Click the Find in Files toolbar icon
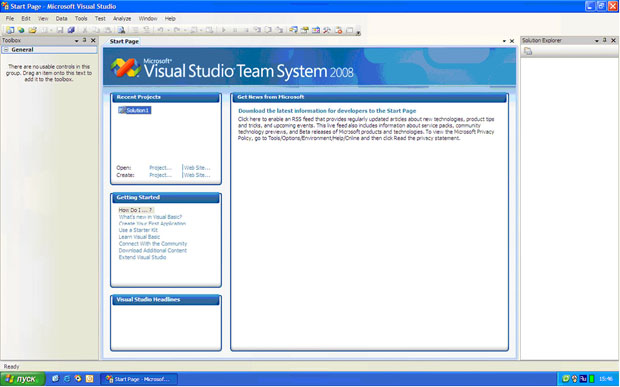The image size is (620, 387). tap(121, 30)
